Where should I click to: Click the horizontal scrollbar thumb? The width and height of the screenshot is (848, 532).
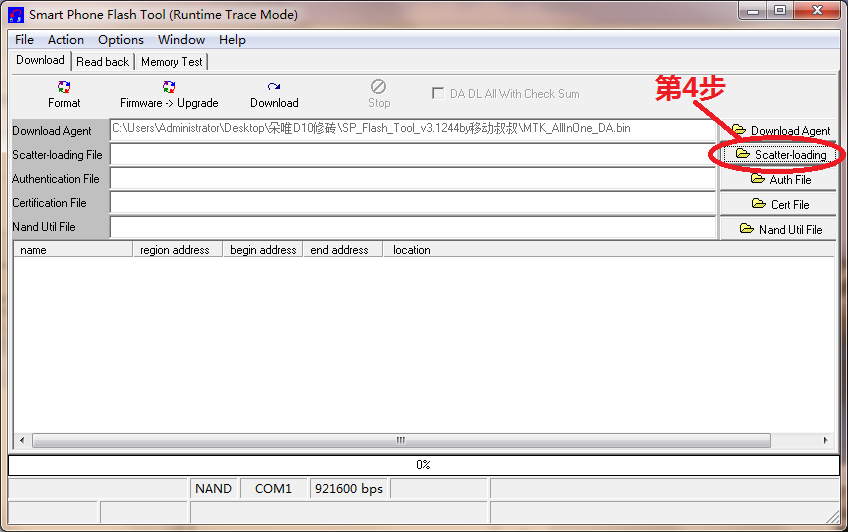[401, 440]
